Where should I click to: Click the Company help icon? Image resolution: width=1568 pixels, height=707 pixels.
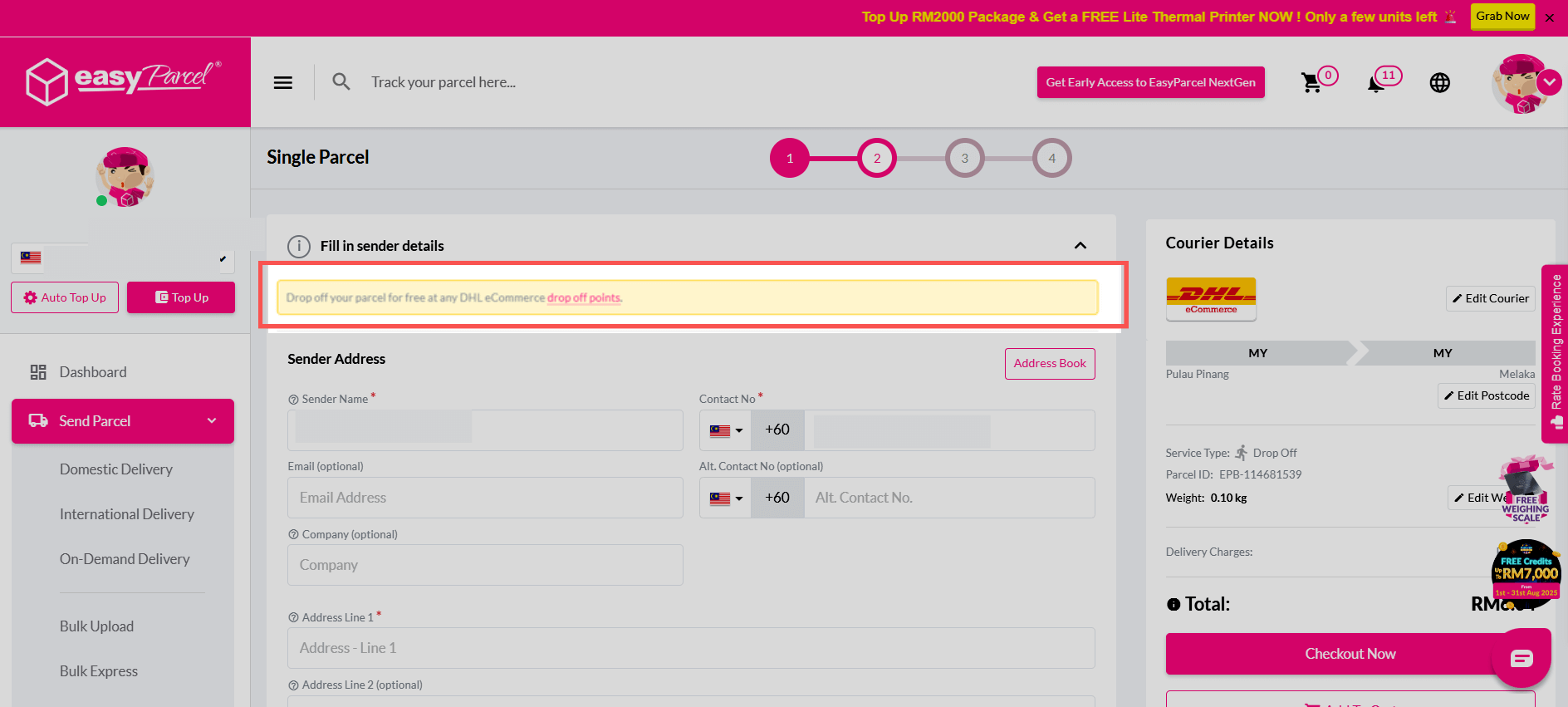pyautogui.click(x=293, y=535)
